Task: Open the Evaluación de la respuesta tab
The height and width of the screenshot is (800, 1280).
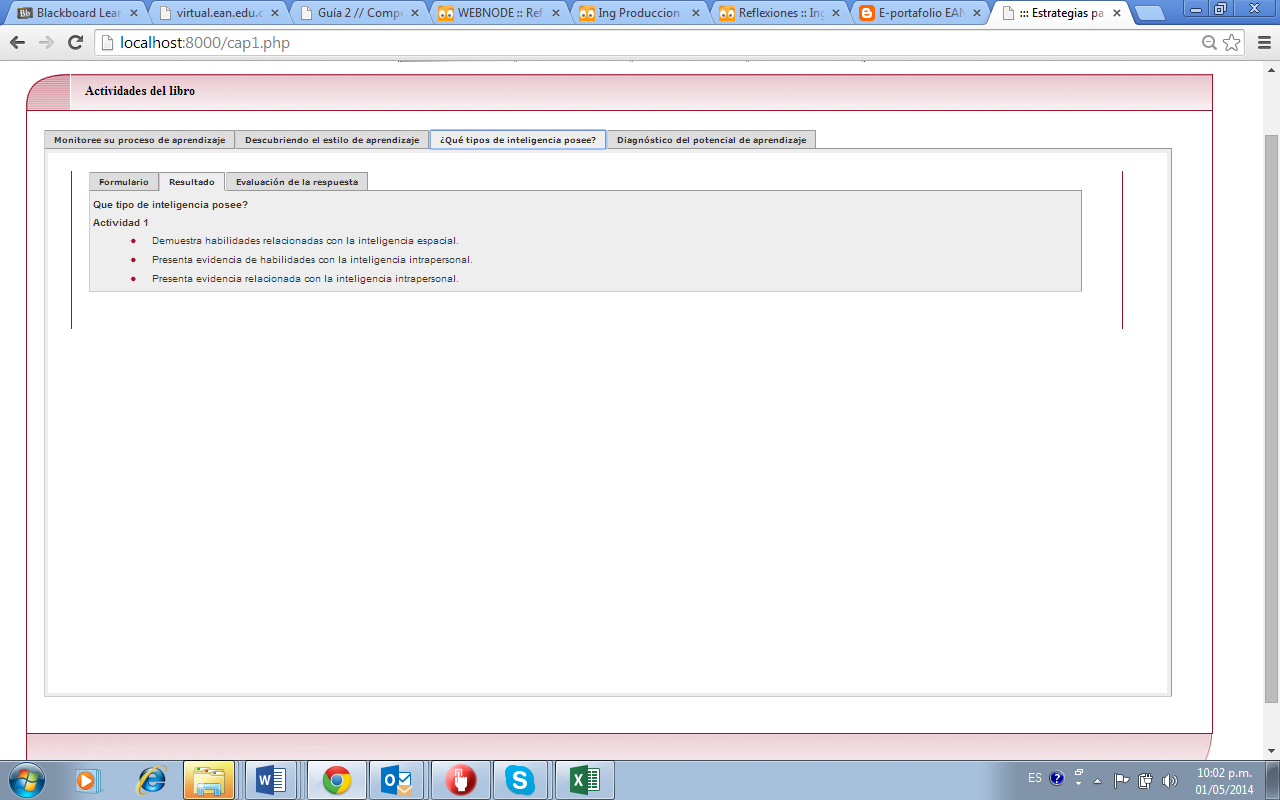Action: click(x=296, y=182)
